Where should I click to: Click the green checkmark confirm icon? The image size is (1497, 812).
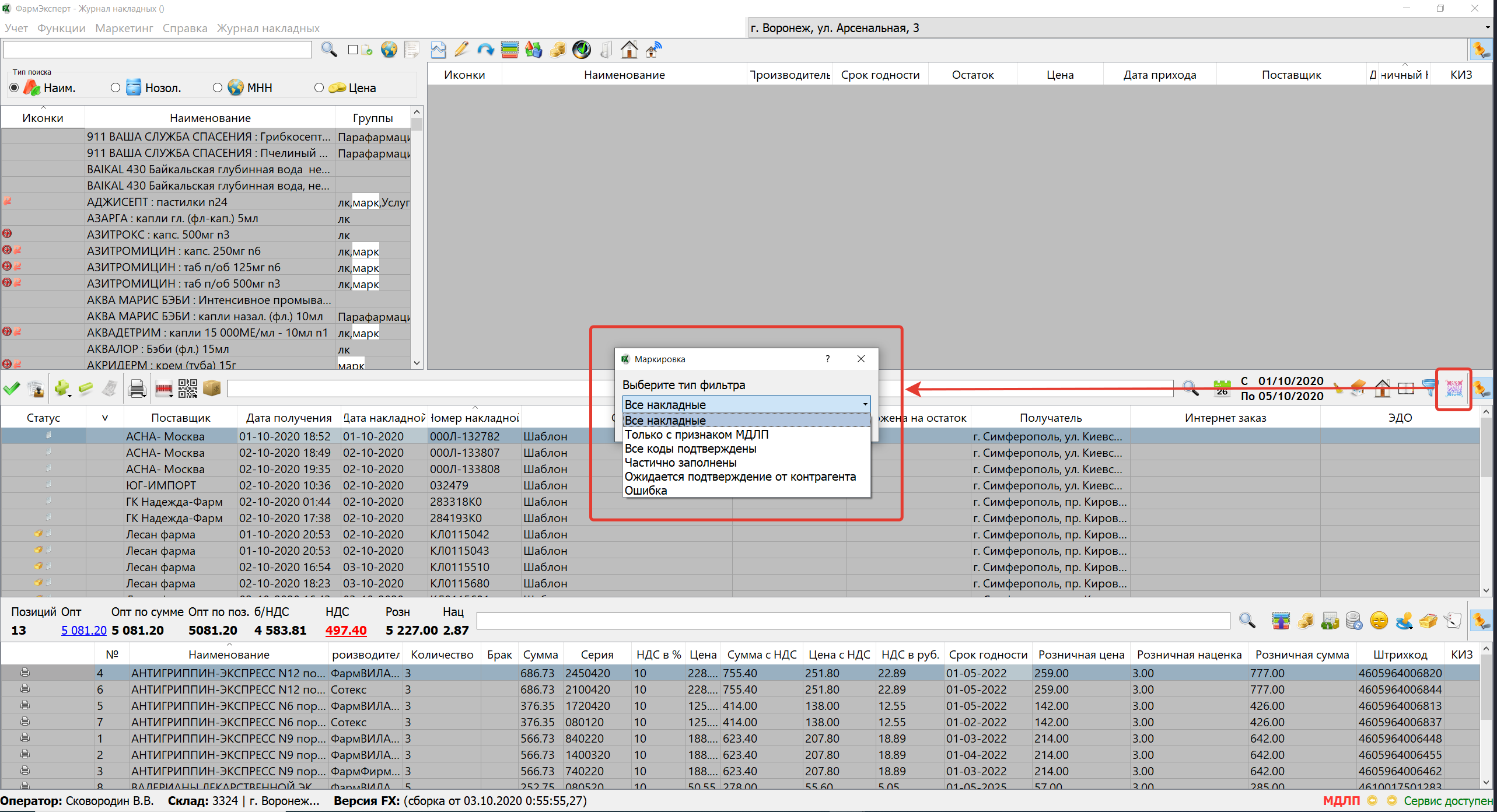tap(12, 388)
